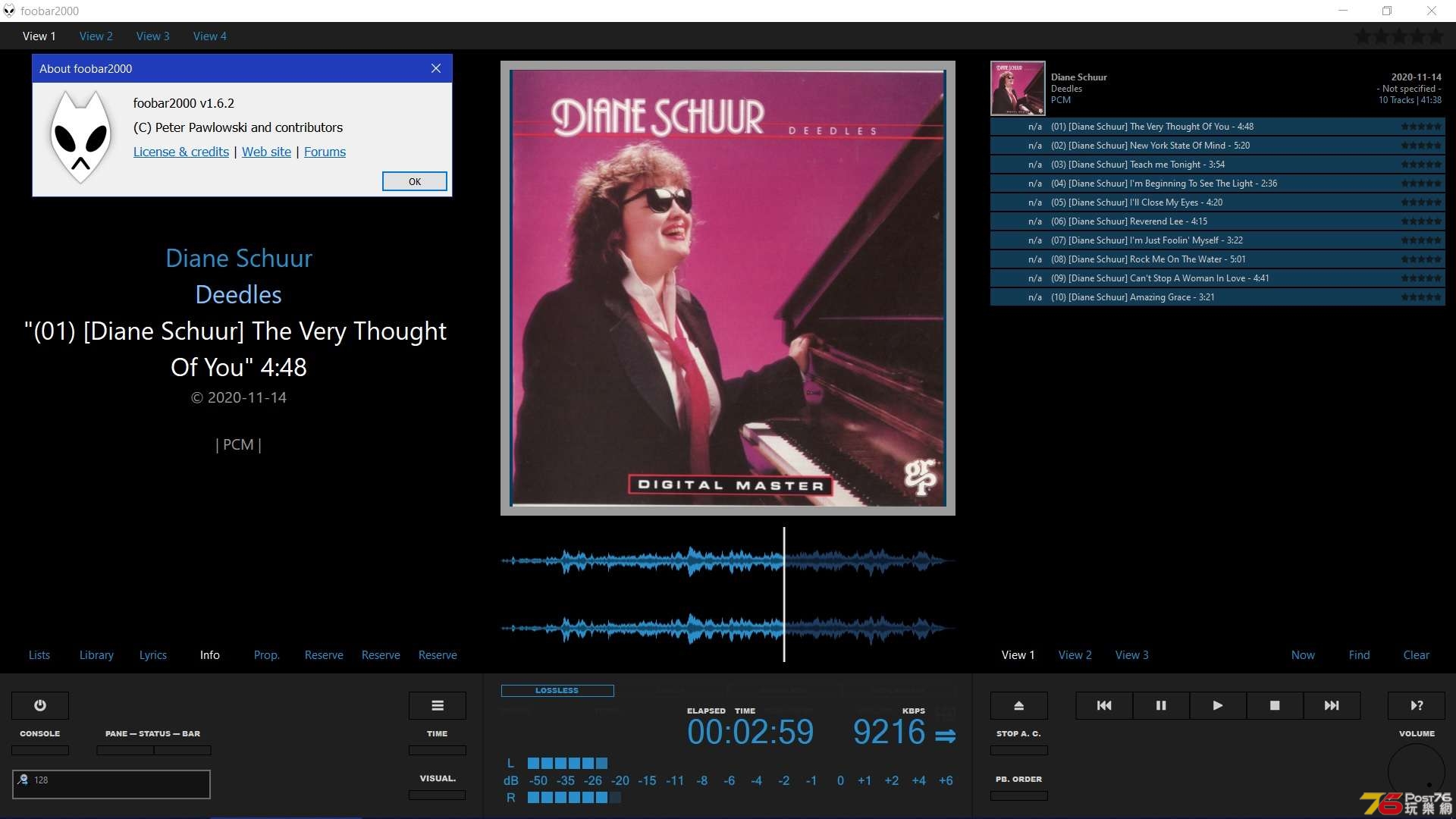
Task: Open the Web site link
Action: pyautogui.click(x=266, y=152)
